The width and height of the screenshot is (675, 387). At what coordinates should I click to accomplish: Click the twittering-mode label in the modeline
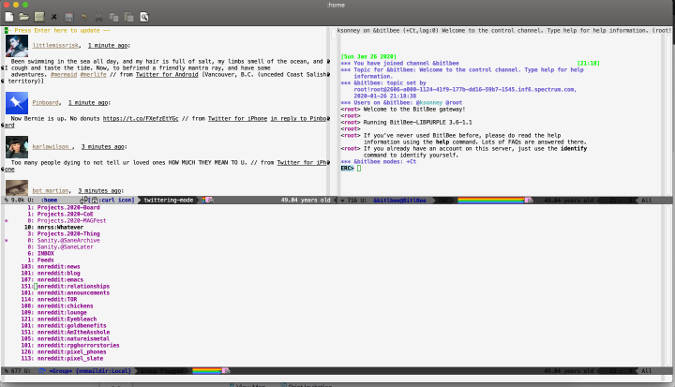pyautogui.click(x=168, y=200)
